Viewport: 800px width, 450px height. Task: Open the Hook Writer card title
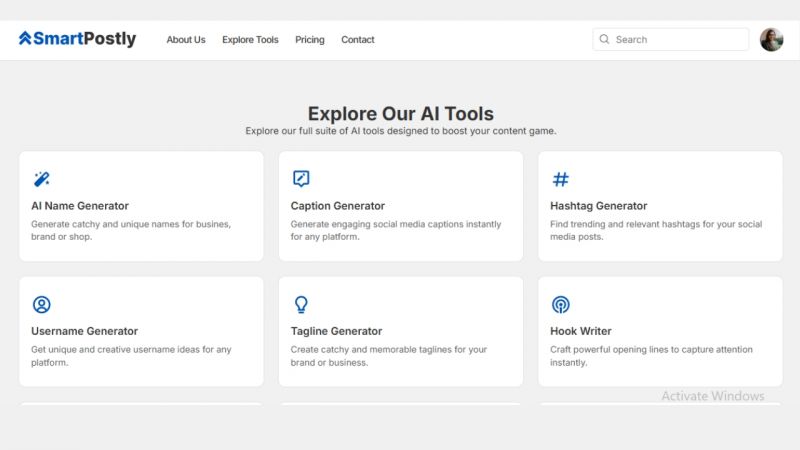(x=581, y=331)
